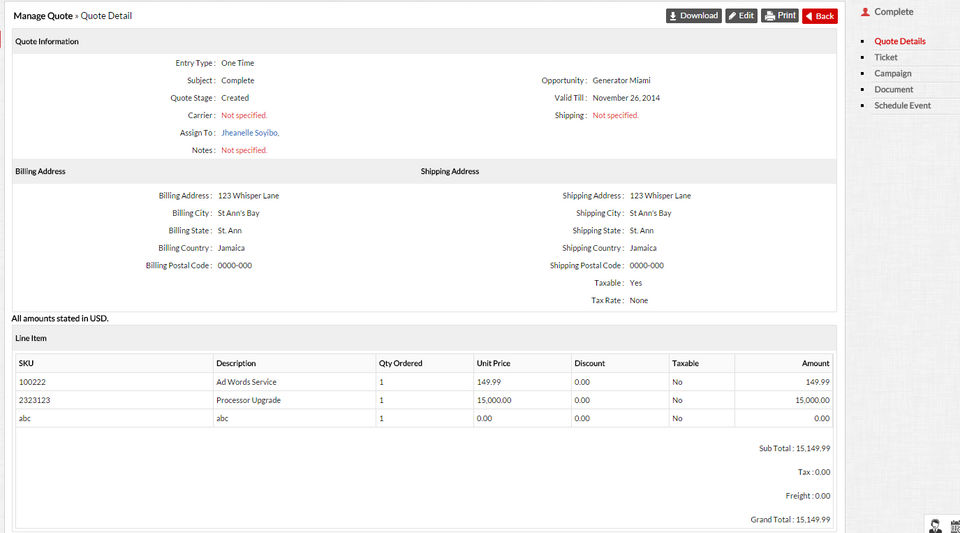The image size is (960, 533).
Task: Select Billing Address 123 Whisper Lane
Action: (x=248, y=196)
